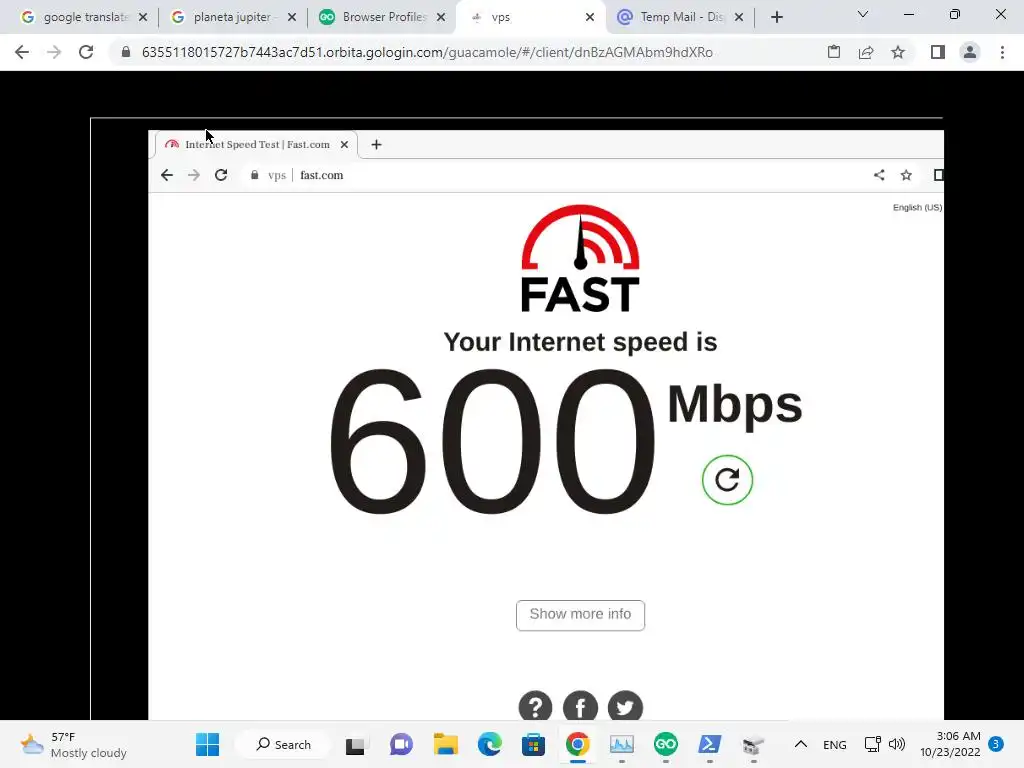Viewport: 1024px width, 768px height.
Task: Open PowerShell from the taskbar
Action: (x=709, y=744)
